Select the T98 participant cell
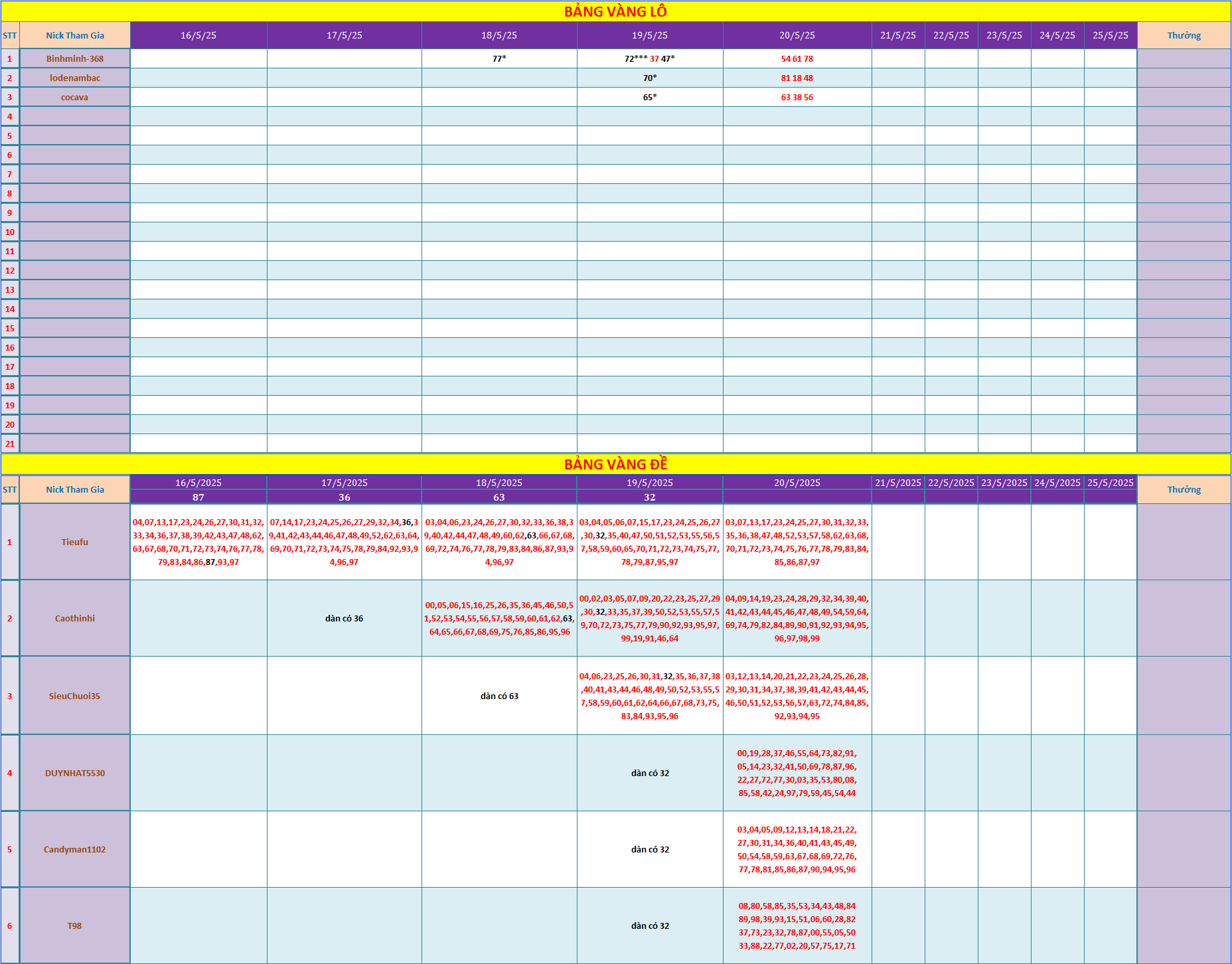Viewport: 1232px width, 964px height. [x=75, y=925]
